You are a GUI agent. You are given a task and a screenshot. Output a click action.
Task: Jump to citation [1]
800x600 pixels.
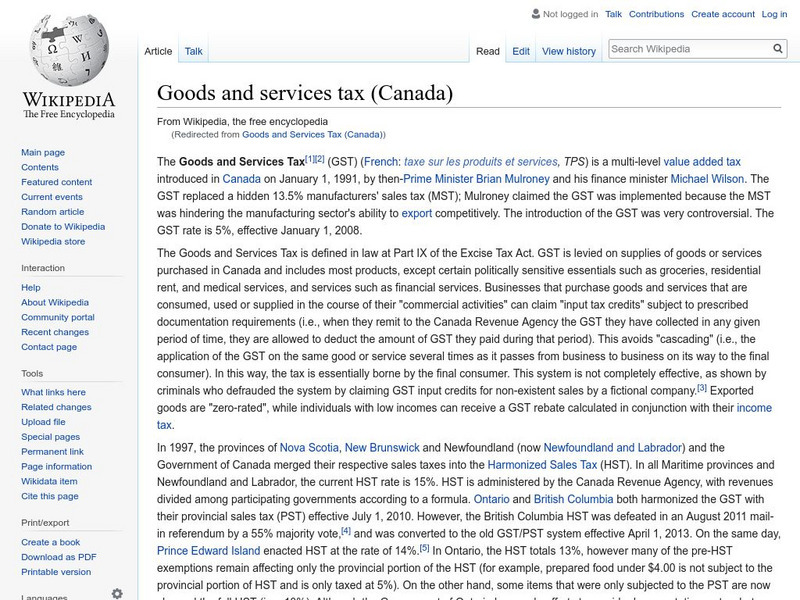[309, 159]
